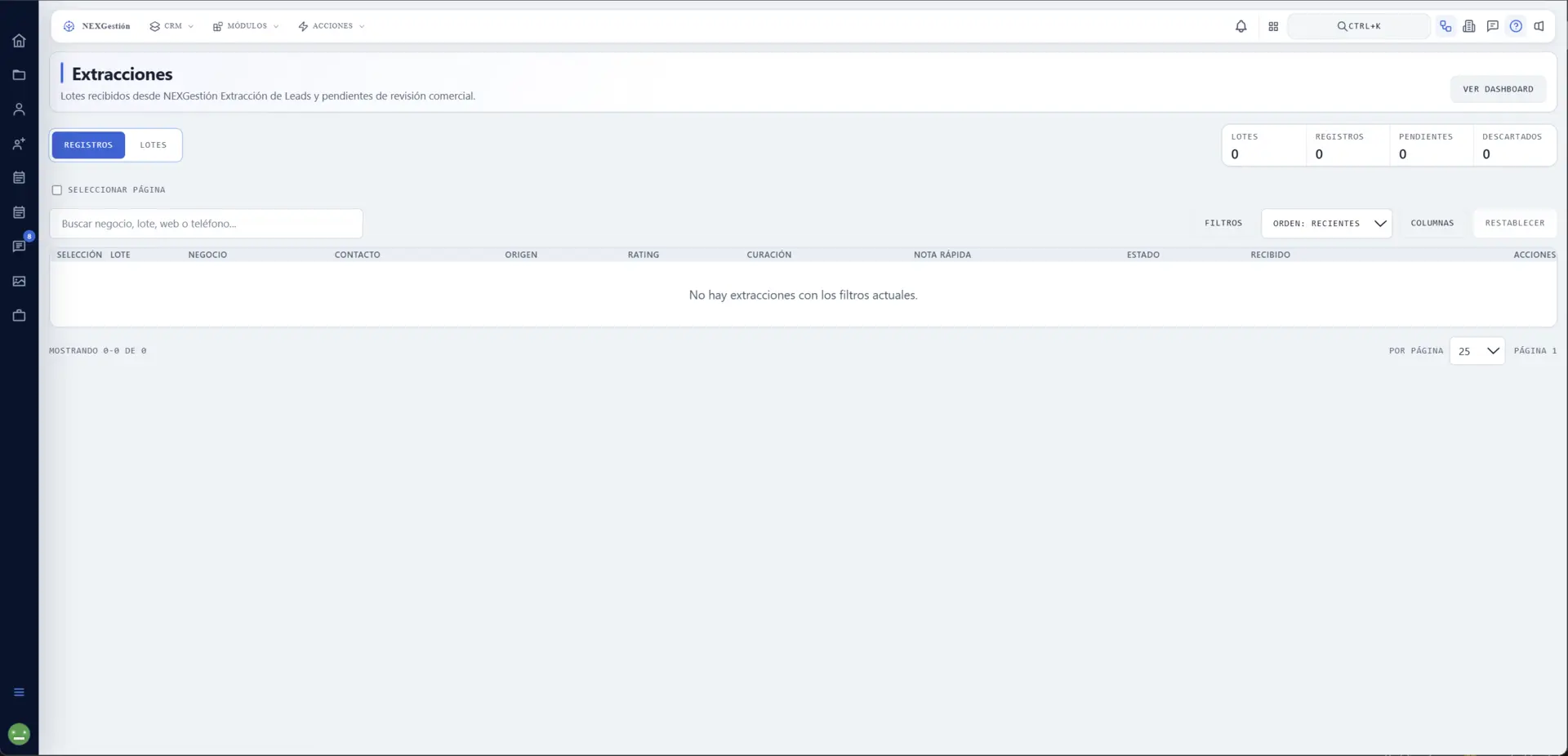Click the Restablecer button
Viewport: 1568px width, 756px height.
(x=1515, y=223)
